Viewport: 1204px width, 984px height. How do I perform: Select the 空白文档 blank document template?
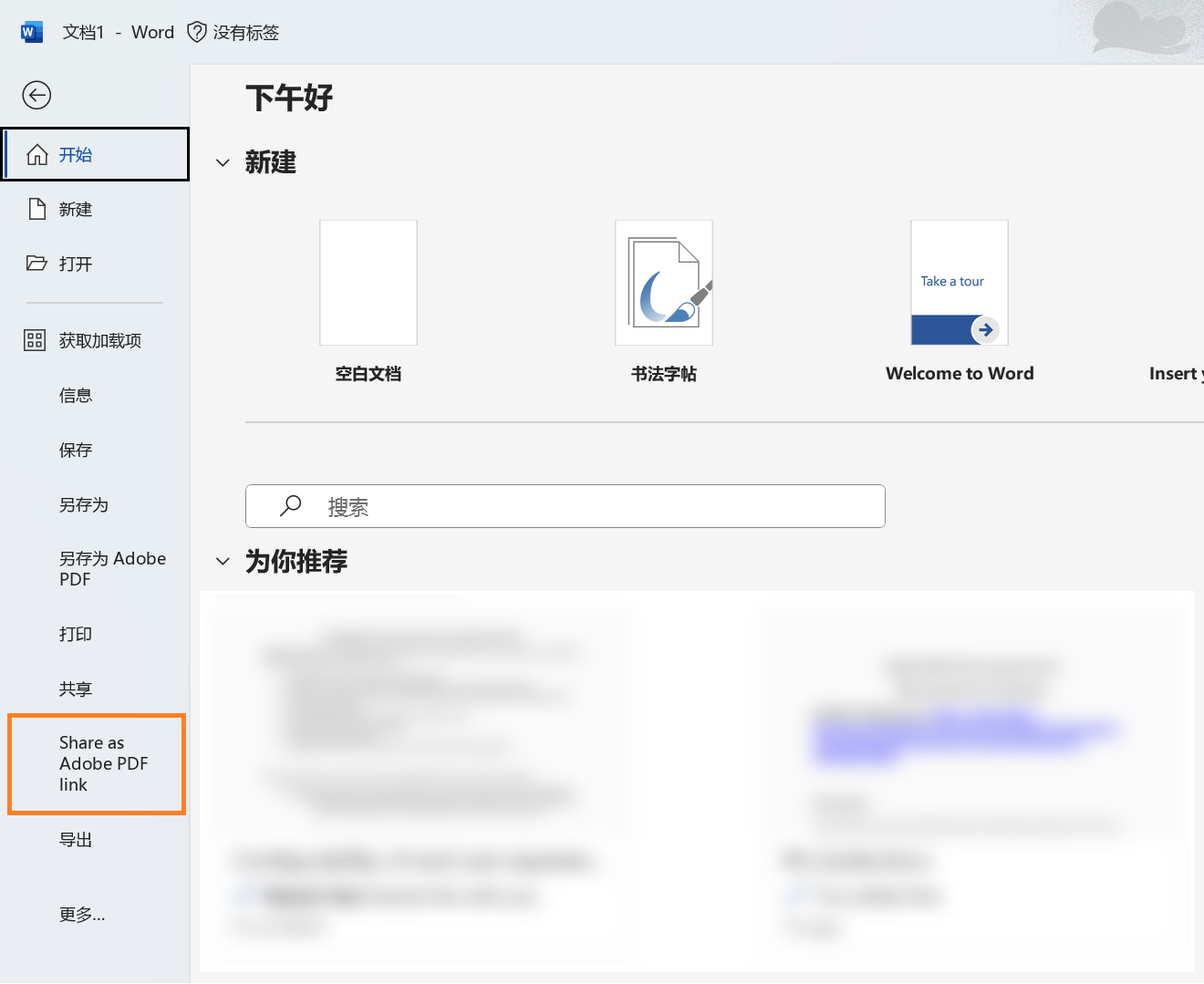click(368, 282)
